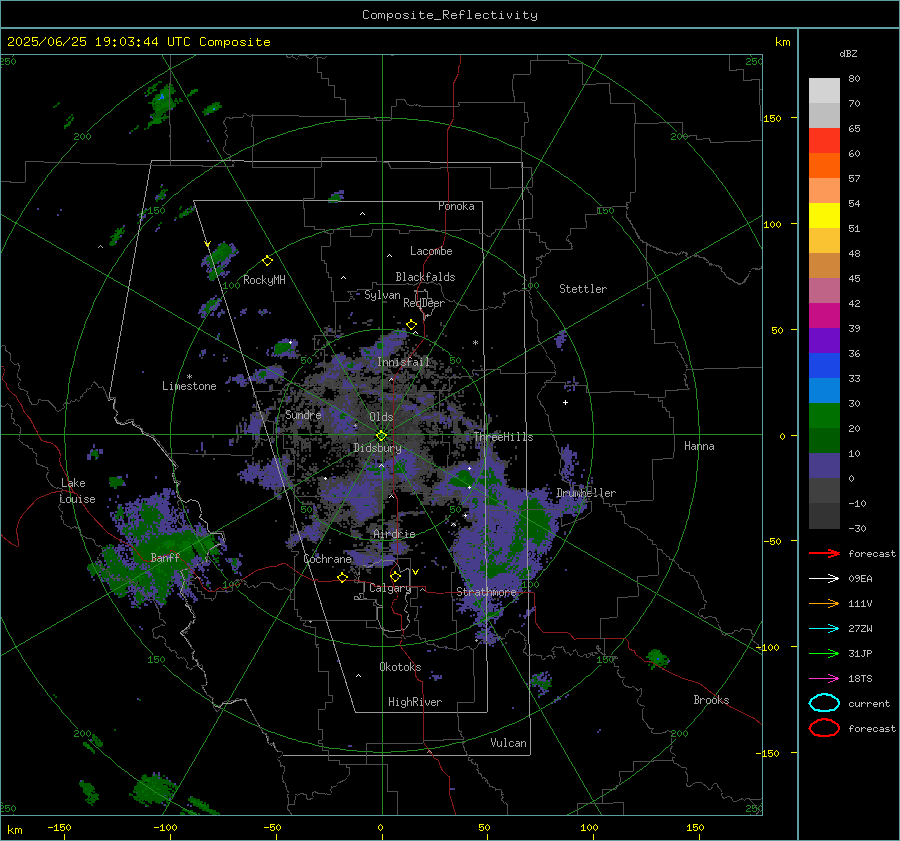This screenshot has height=841, width=900.
Task: Click the Calgary city label
Action: point(390,588)
